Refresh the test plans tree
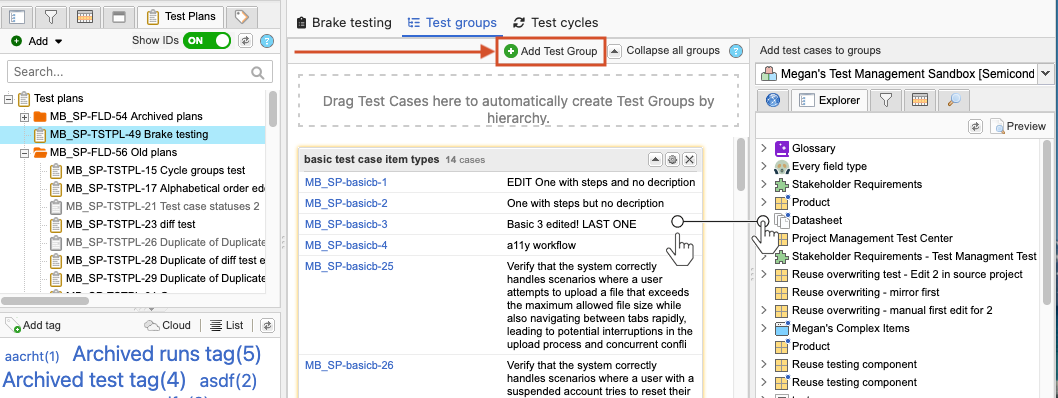The height and width of the screenshot is (398, 1058). click(x=247, y=40)
